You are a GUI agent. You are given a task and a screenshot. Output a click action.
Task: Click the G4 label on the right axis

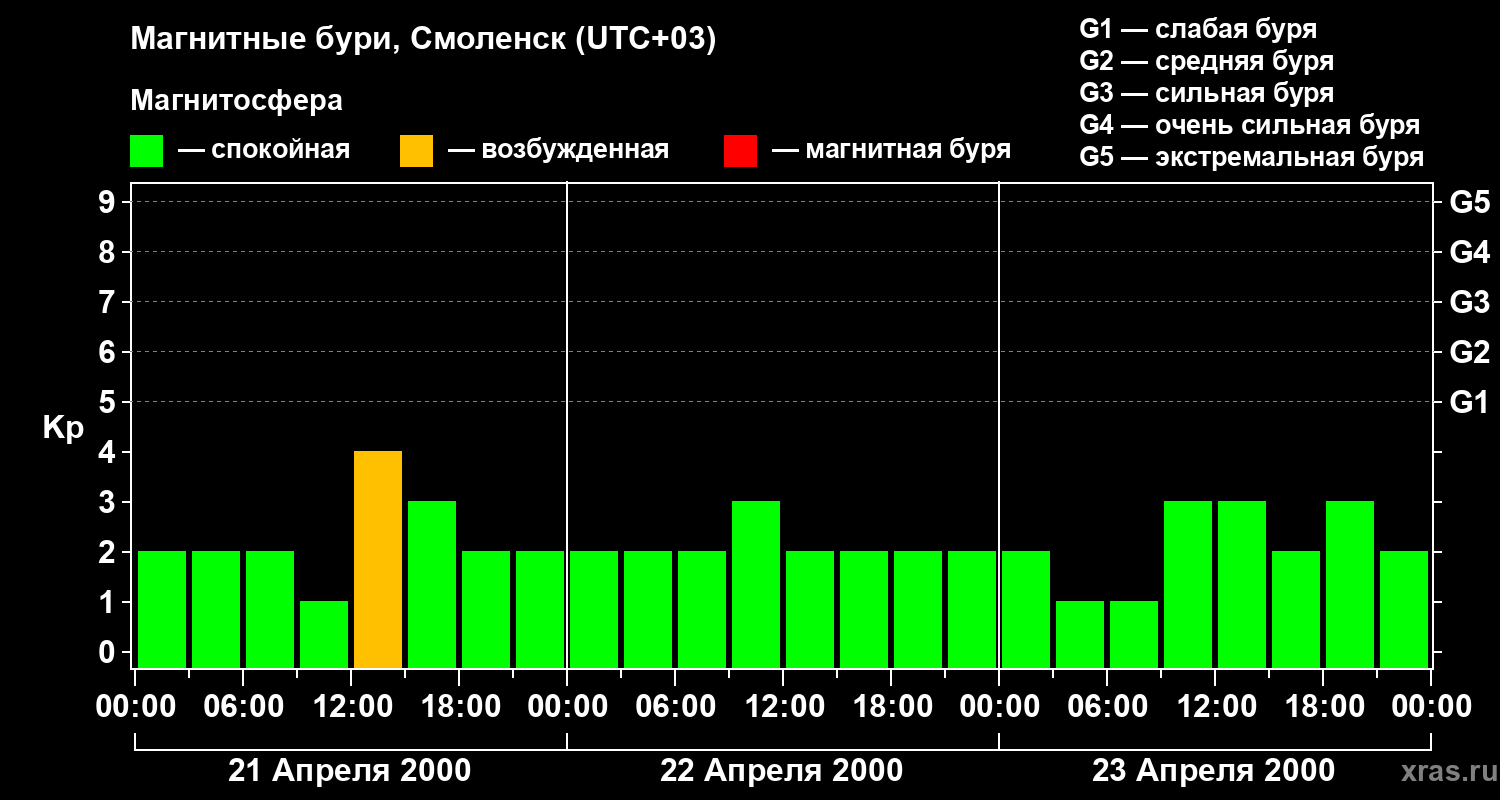[1469, 252]
